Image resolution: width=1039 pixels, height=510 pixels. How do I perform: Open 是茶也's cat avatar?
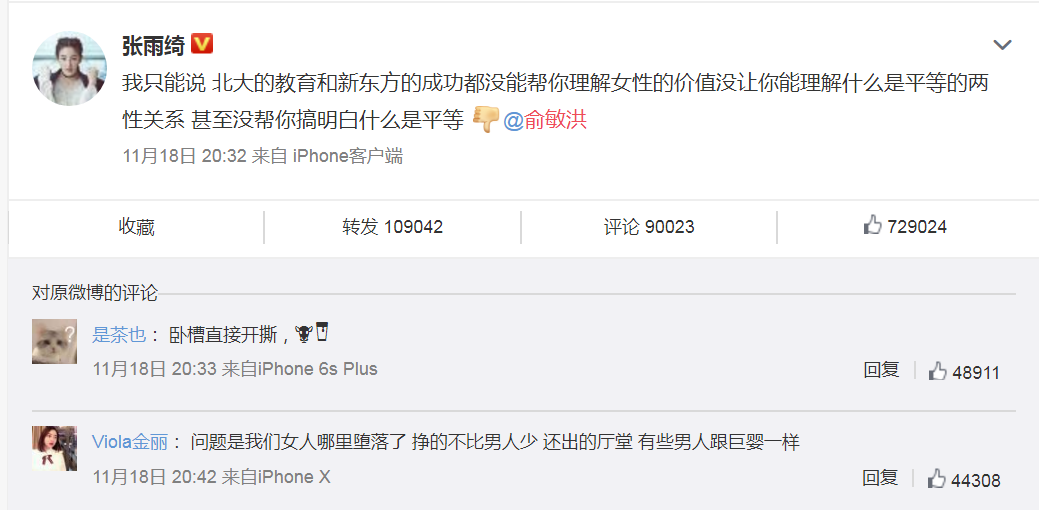pos(54,342)
